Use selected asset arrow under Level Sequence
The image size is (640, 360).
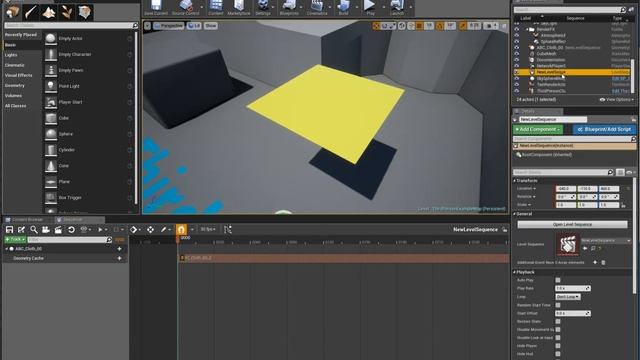585,248
